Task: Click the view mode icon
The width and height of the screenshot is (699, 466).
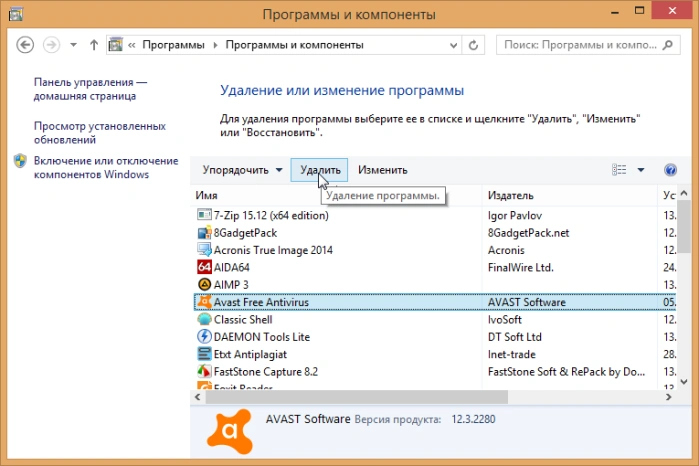Action: coord(619,169)
